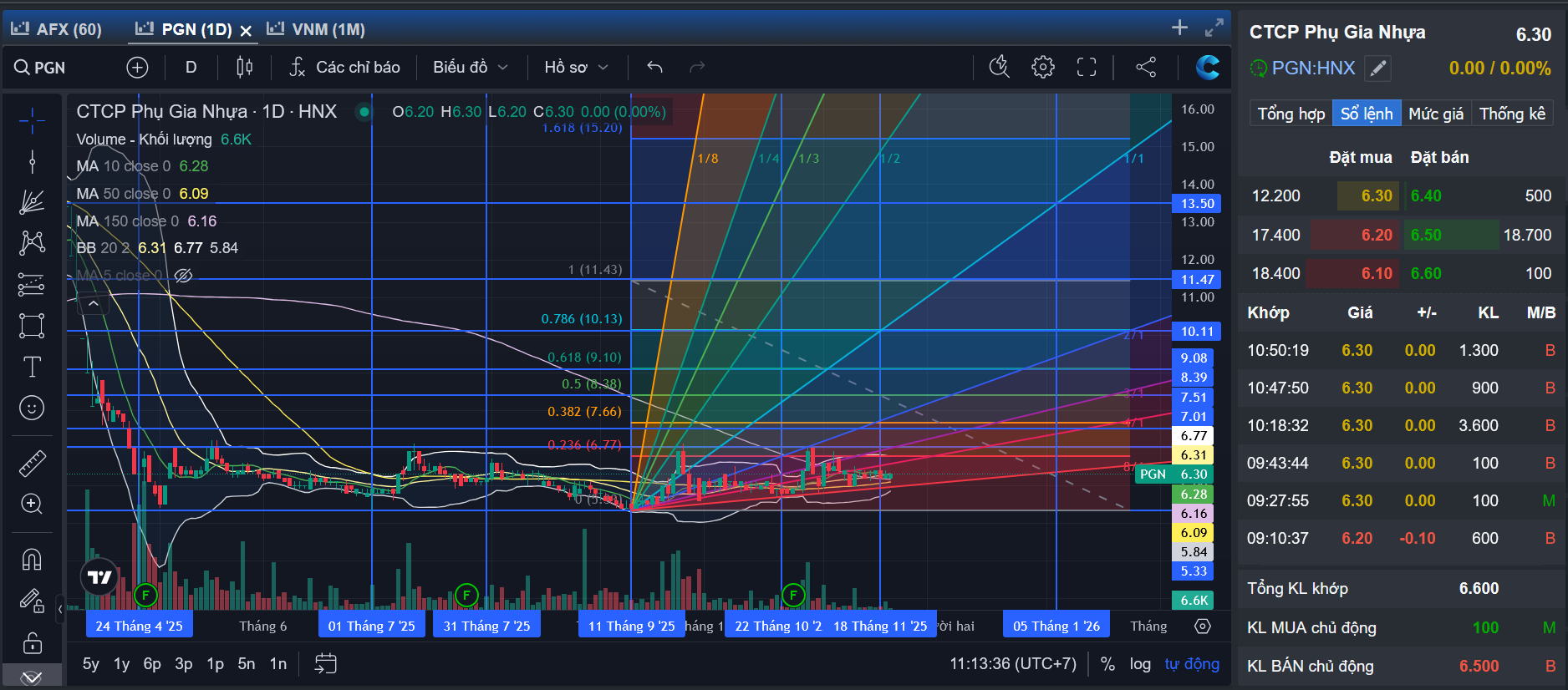The image size is (1568, 690).
Task: Open Các chỉ báo indicators
Action: (x=345, y=67)
